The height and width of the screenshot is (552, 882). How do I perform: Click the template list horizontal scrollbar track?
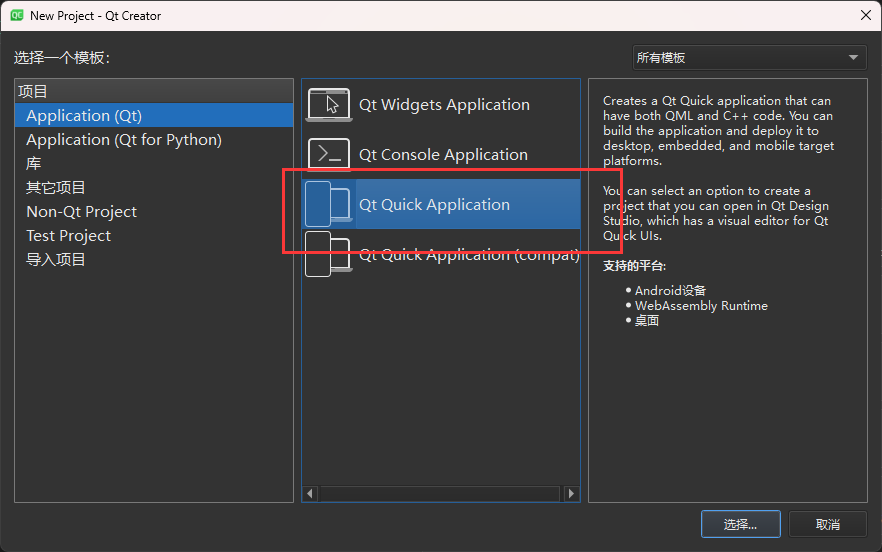[x=440, y=493]
